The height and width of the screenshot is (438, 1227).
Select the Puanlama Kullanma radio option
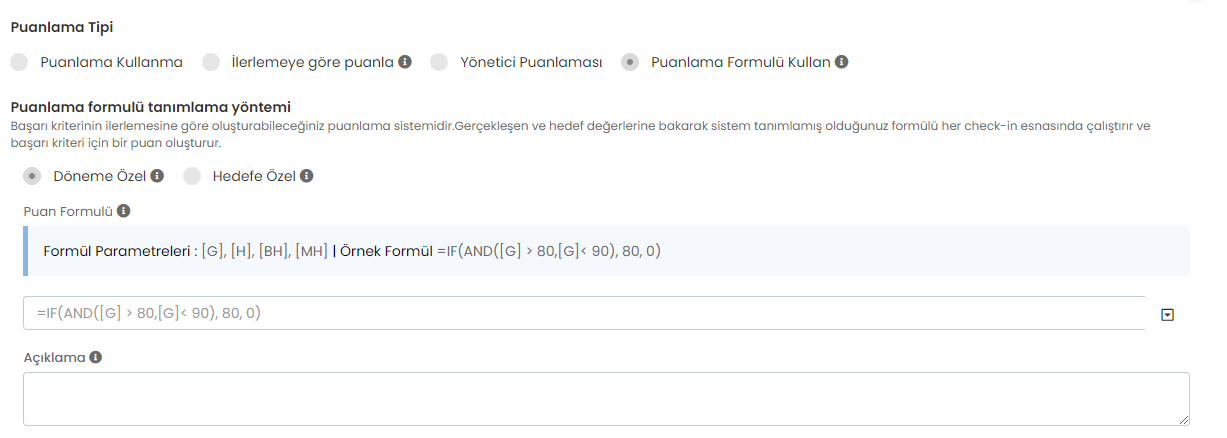[x=19, y=62]
